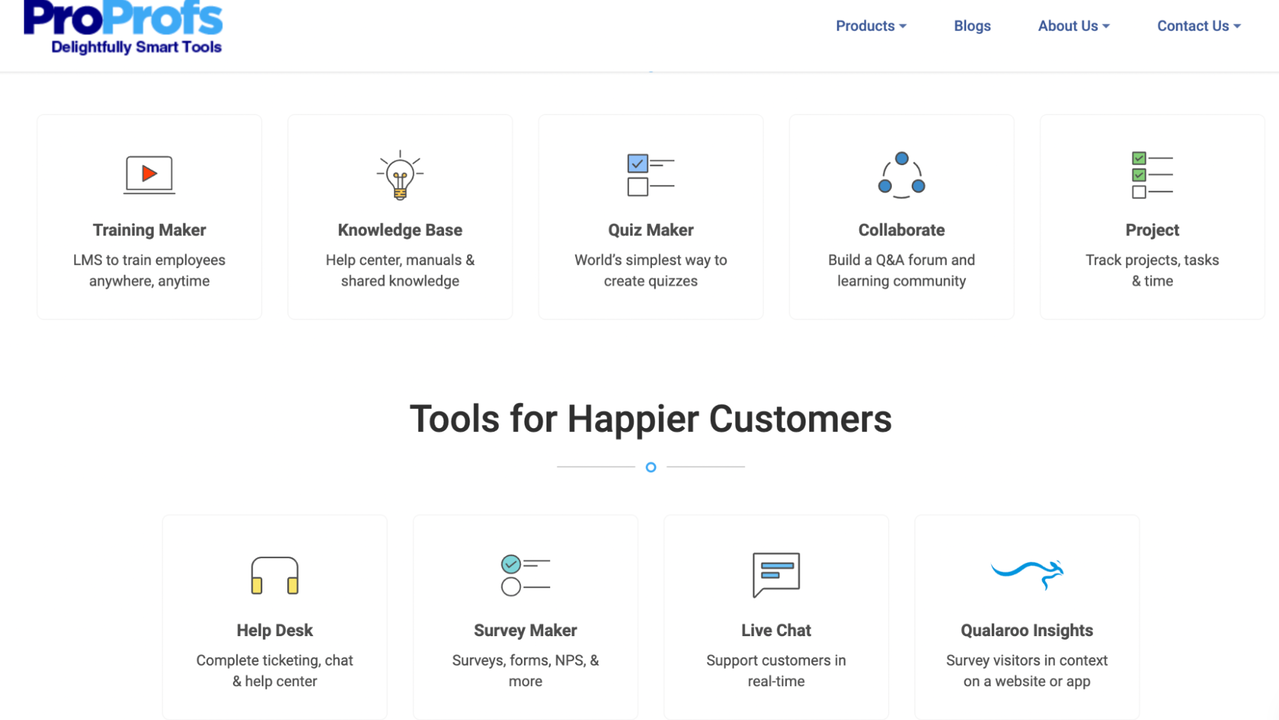Click the Live Chat speech bubble icon
Screen dimensions: 1279x720
pyautogui.click(x=776, y=575)
